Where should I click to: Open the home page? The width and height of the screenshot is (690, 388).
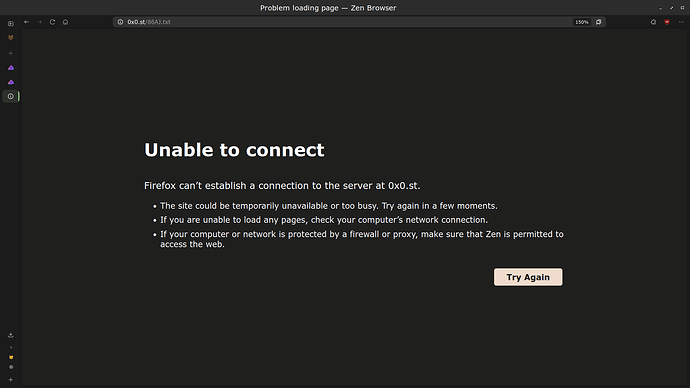coord(66,22)
